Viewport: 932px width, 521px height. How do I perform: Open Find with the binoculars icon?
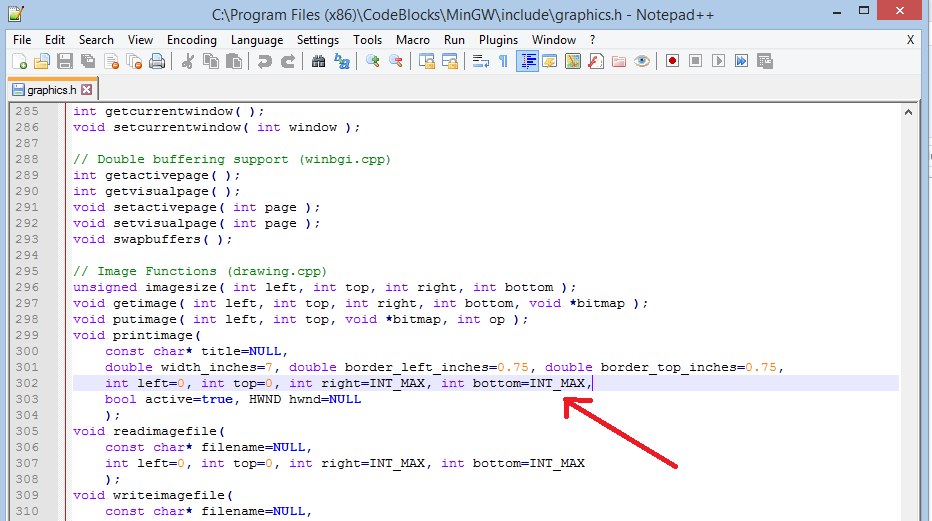point(319,61)
